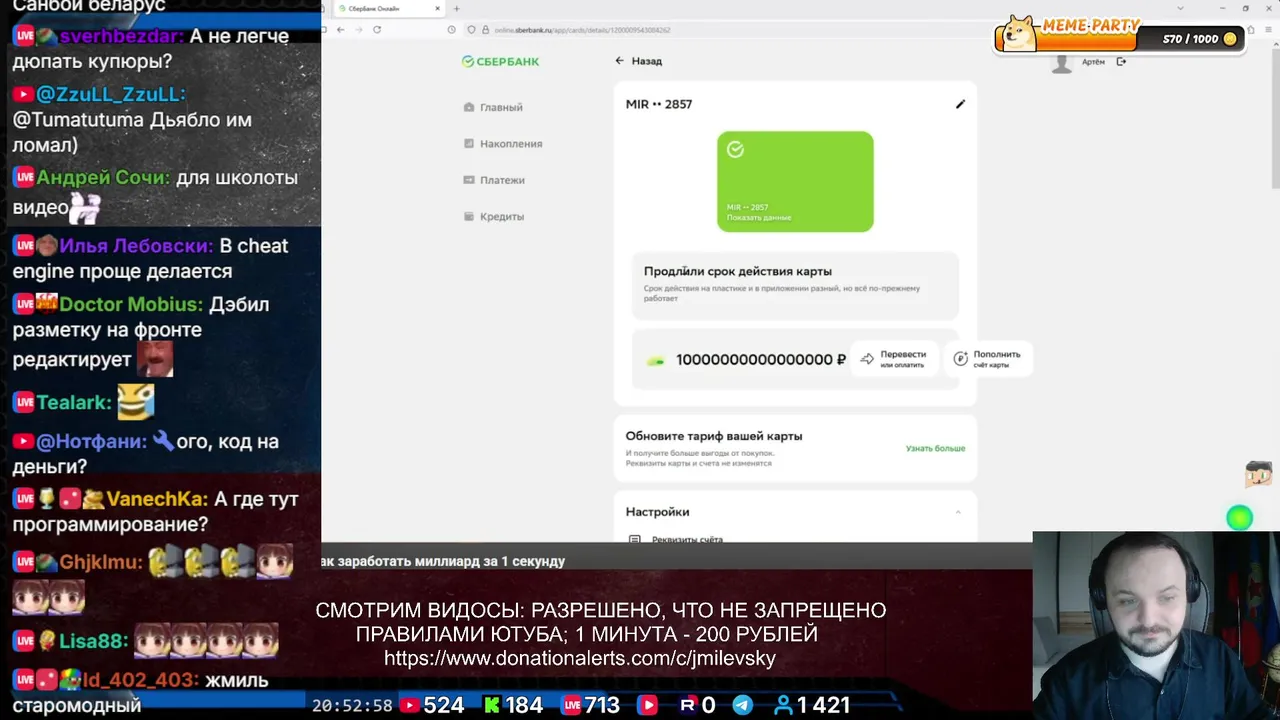Click the pencil edit icon for MIR card
The image size is (1280, 720).
click(x=960, y=104)
